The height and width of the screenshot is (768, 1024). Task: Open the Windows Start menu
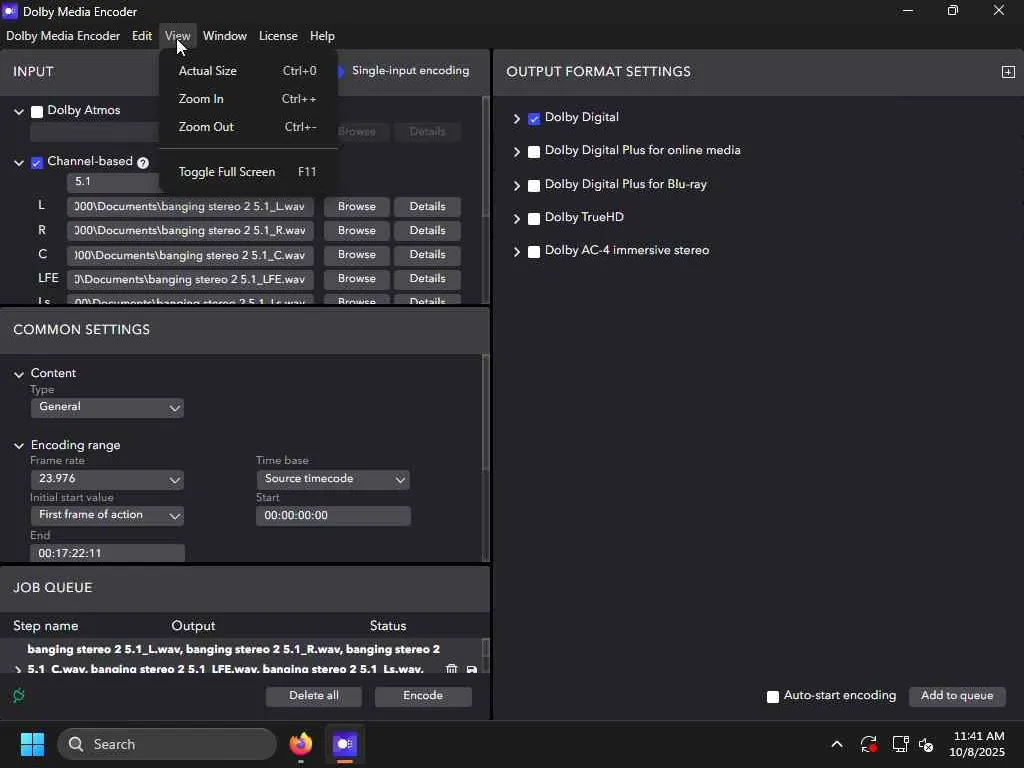32,744
